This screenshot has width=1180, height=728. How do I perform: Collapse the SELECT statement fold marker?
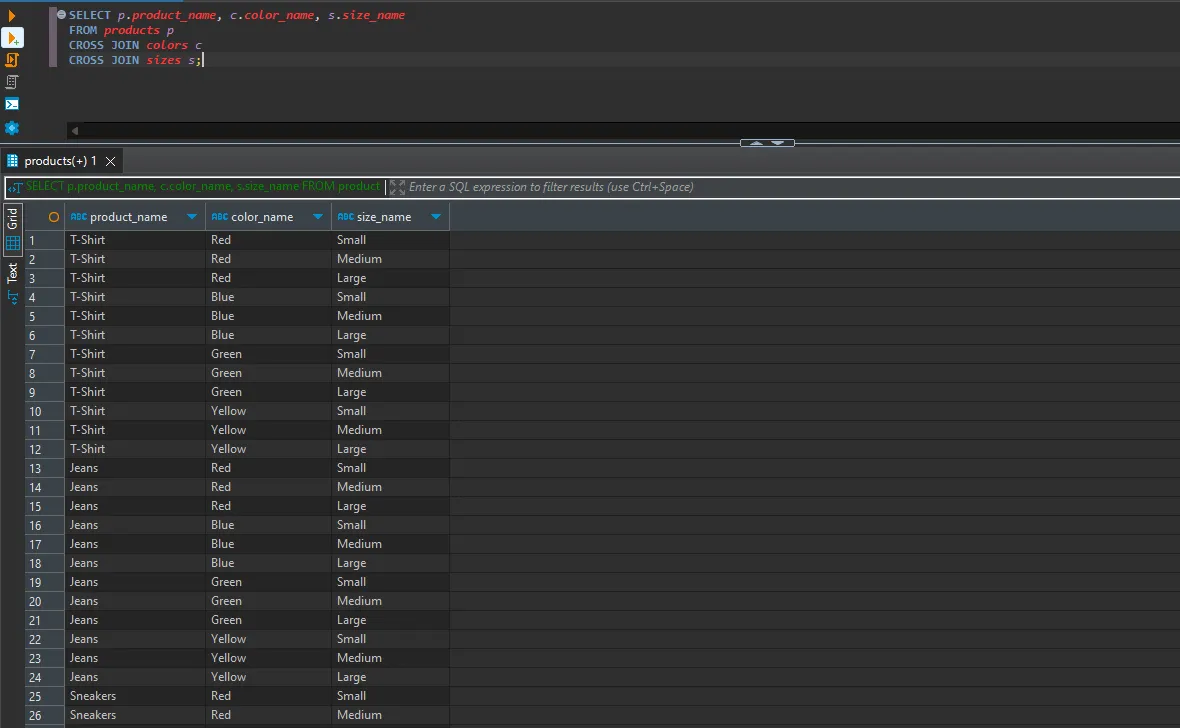tap(61, 14)
